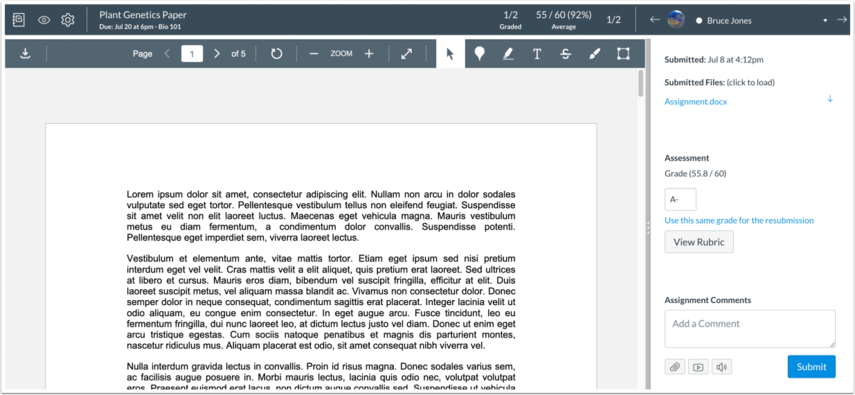Download the document using toolbar download icon
The width and height of the screenshot is (855, 395).
click(x=25, y=53)
